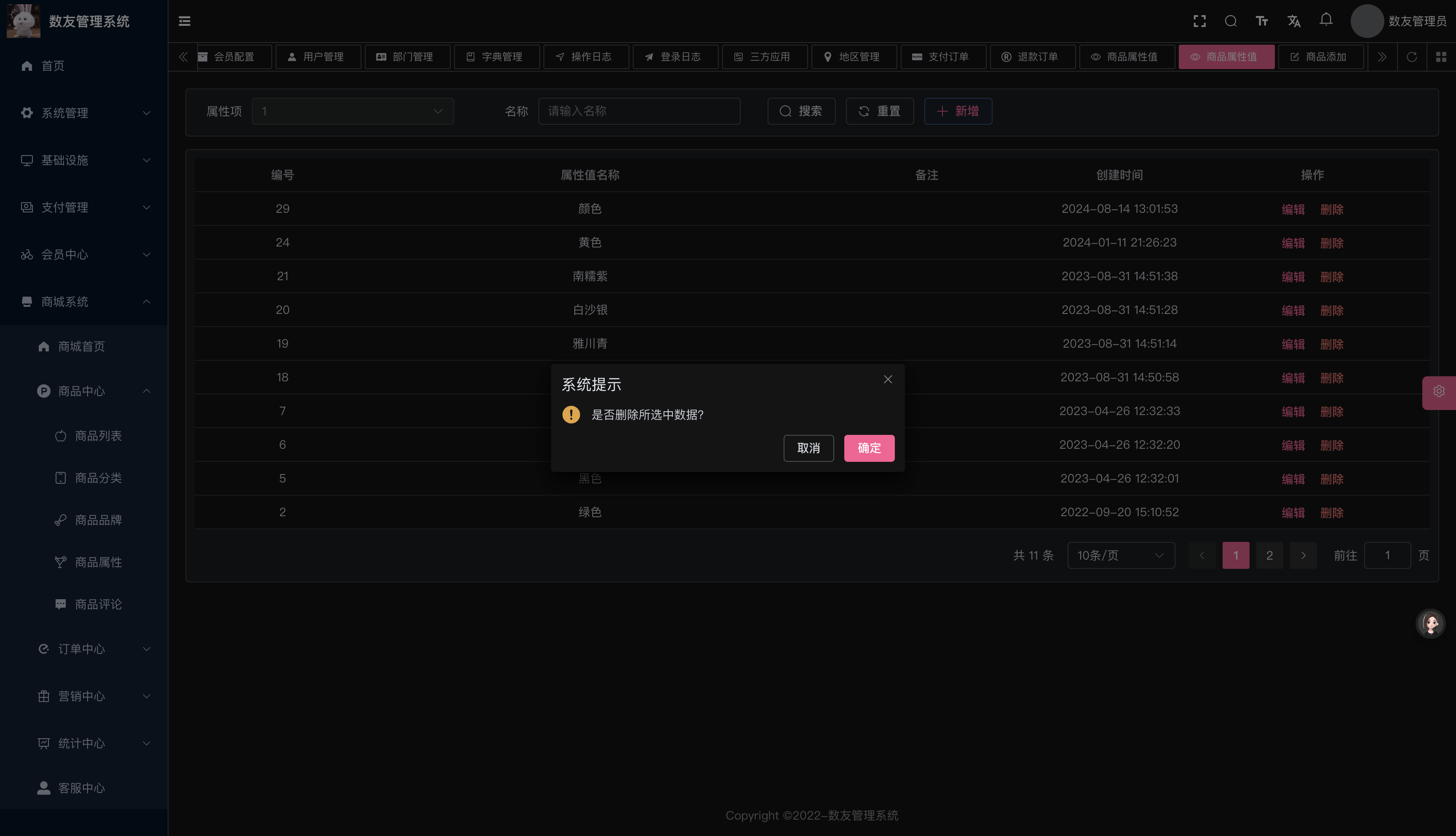Image resolution: width=1456 pixels, height=836 pixels.
Task: Click the floating assistant avatar
Action: 1431,624
